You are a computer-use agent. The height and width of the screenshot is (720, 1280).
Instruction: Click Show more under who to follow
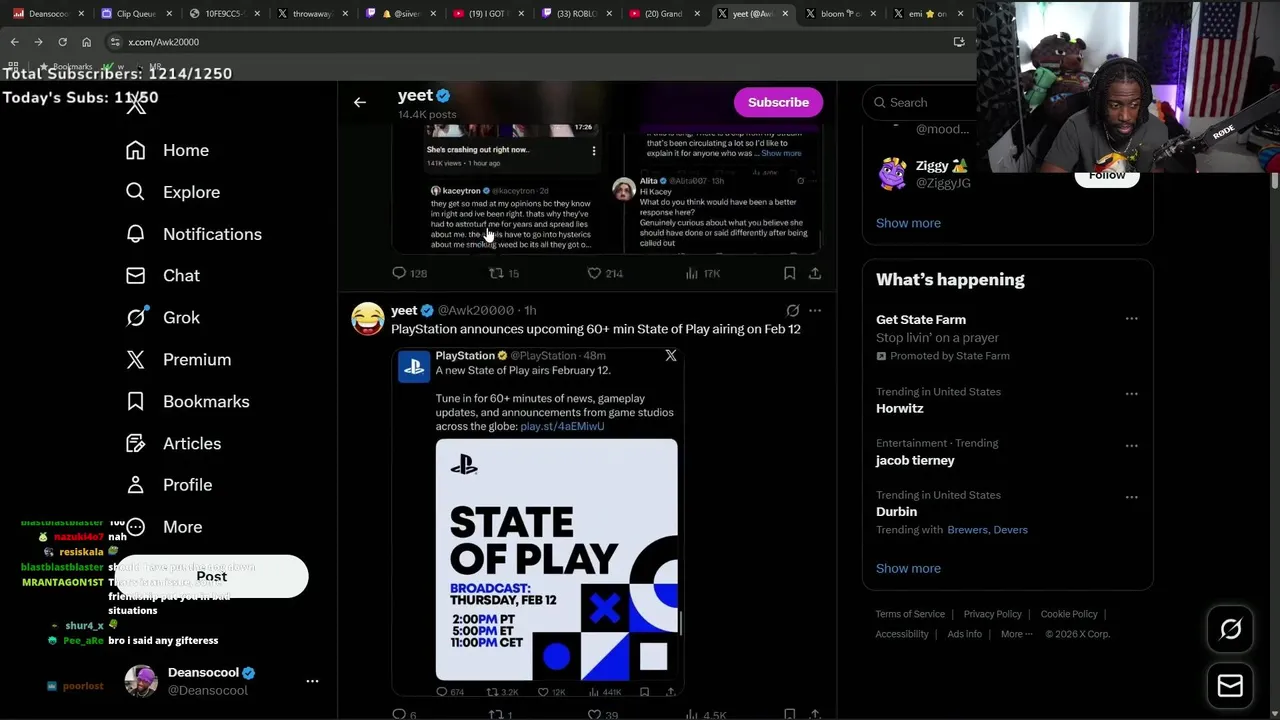(908, 223)
